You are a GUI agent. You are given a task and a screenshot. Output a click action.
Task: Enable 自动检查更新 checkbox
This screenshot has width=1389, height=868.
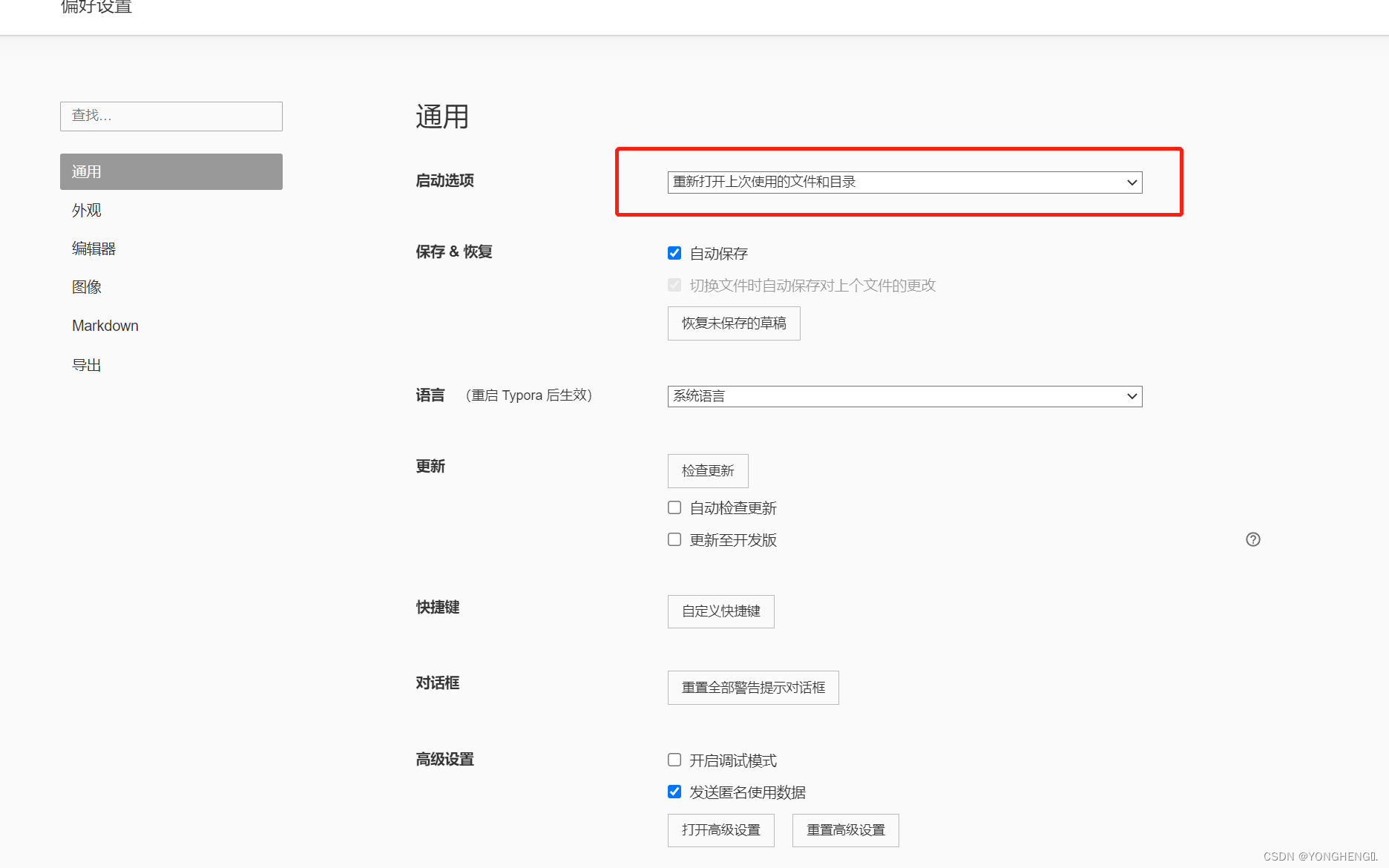pos(674,507)
